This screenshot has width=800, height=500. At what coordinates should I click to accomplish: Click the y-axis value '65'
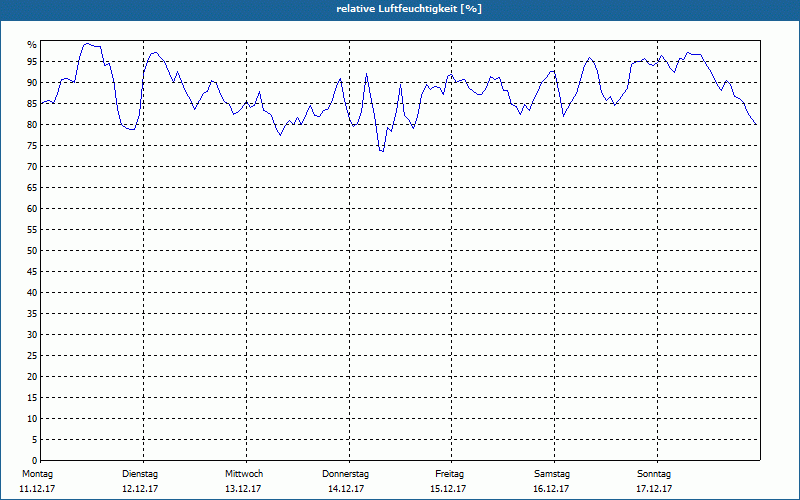pyautogui.click(x=32, y=188)
